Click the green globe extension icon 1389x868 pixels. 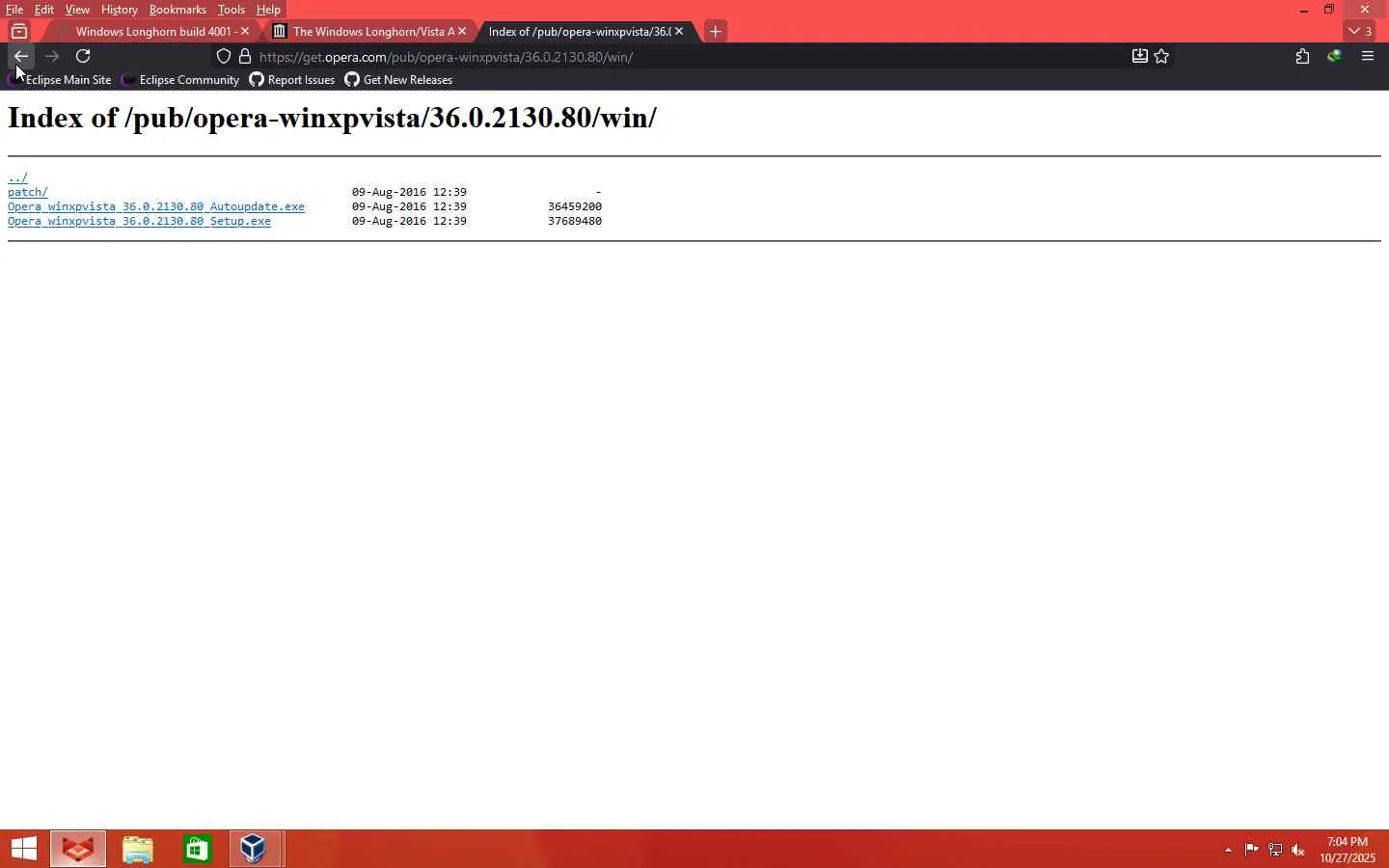[x=1335, y=56]
